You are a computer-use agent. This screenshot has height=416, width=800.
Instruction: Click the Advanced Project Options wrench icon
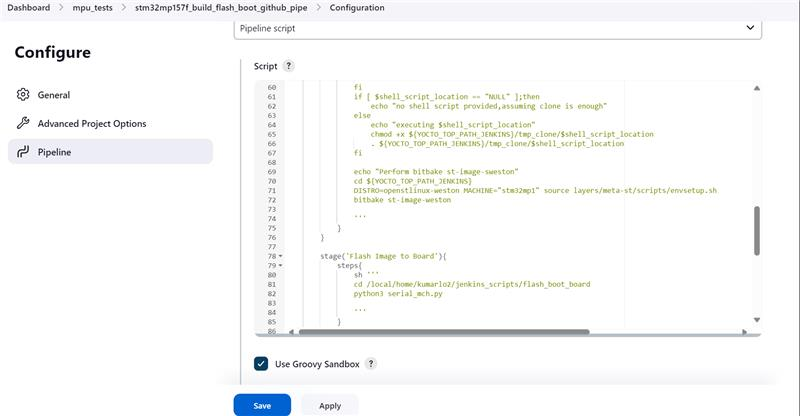click(x=23, y=124)
